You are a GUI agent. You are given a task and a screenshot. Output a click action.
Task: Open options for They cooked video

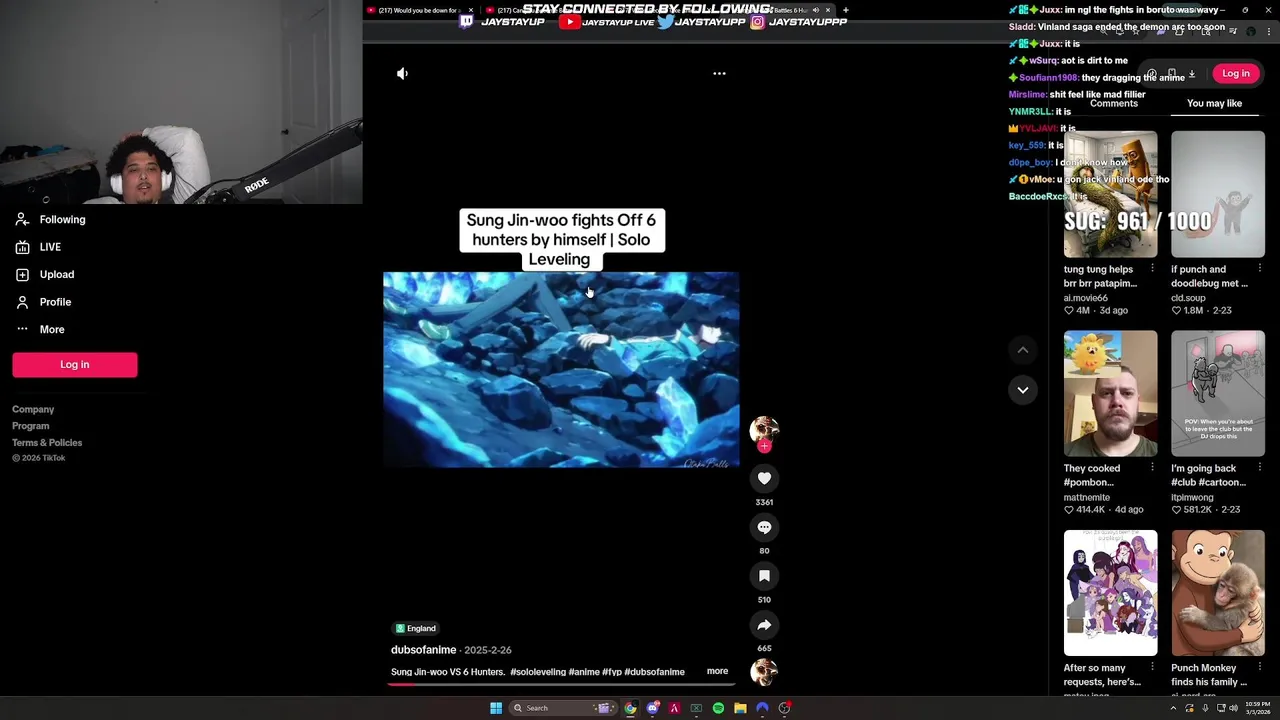coord(1152,467)
